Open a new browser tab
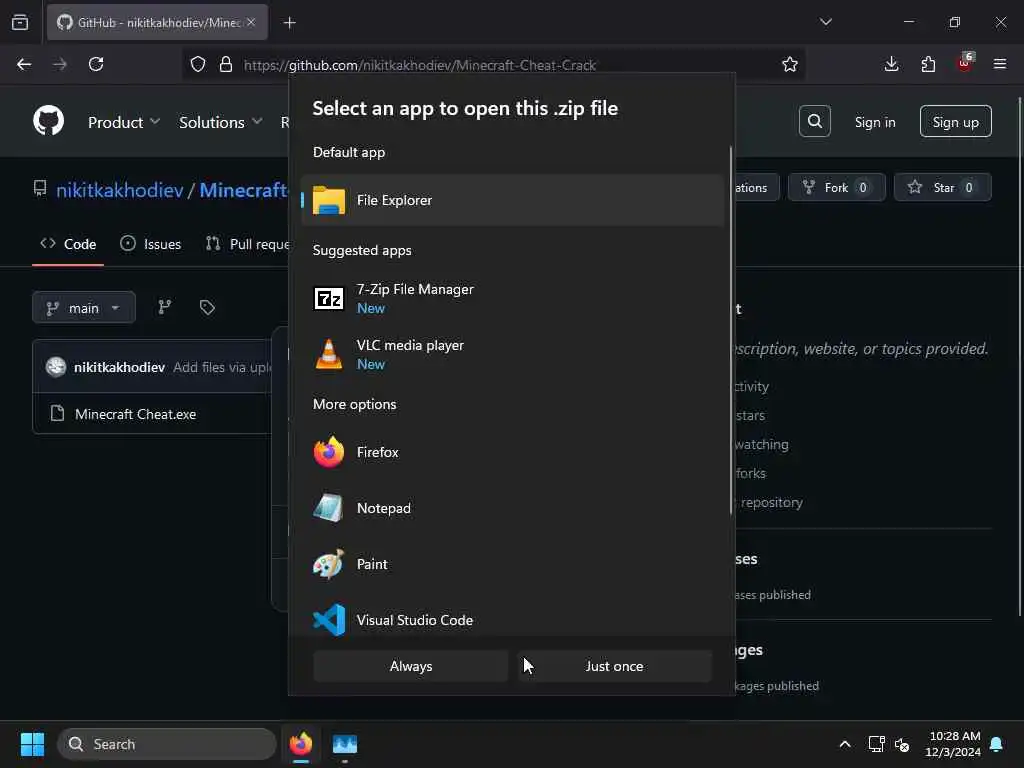This screenshot has height=768, width=1024. (289, 23)
